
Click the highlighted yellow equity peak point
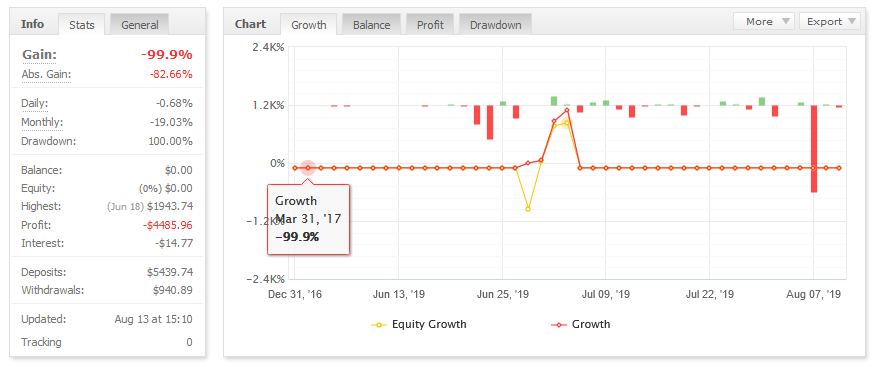567,123
